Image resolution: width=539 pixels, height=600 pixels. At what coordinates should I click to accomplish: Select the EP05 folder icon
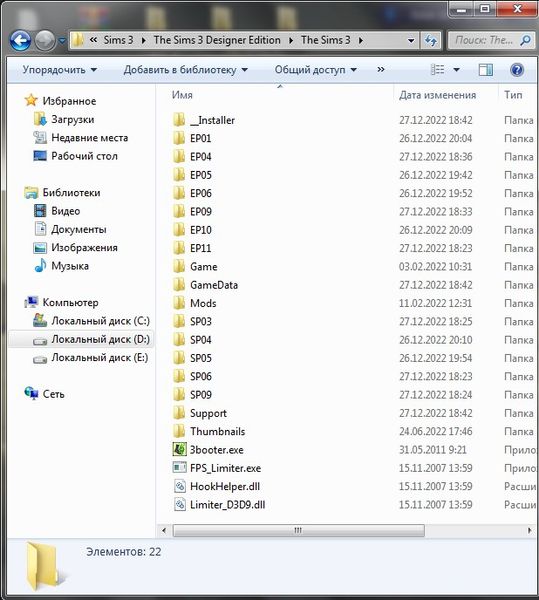click(x=179, y=175)
